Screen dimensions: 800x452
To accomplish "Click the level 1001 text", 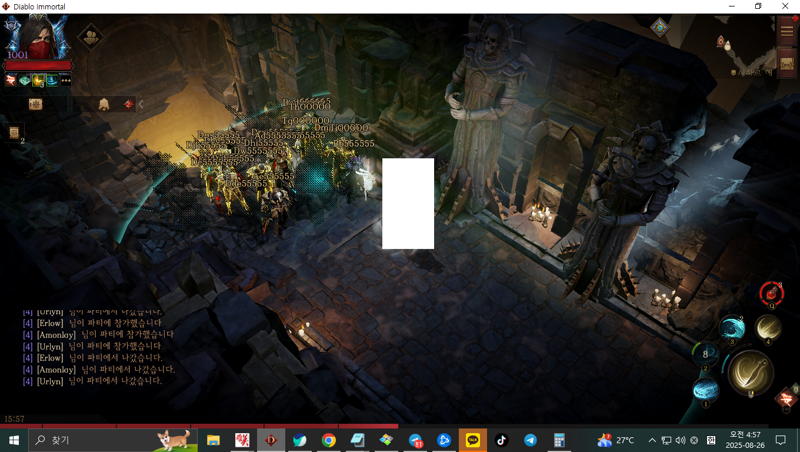I will 17,55.
